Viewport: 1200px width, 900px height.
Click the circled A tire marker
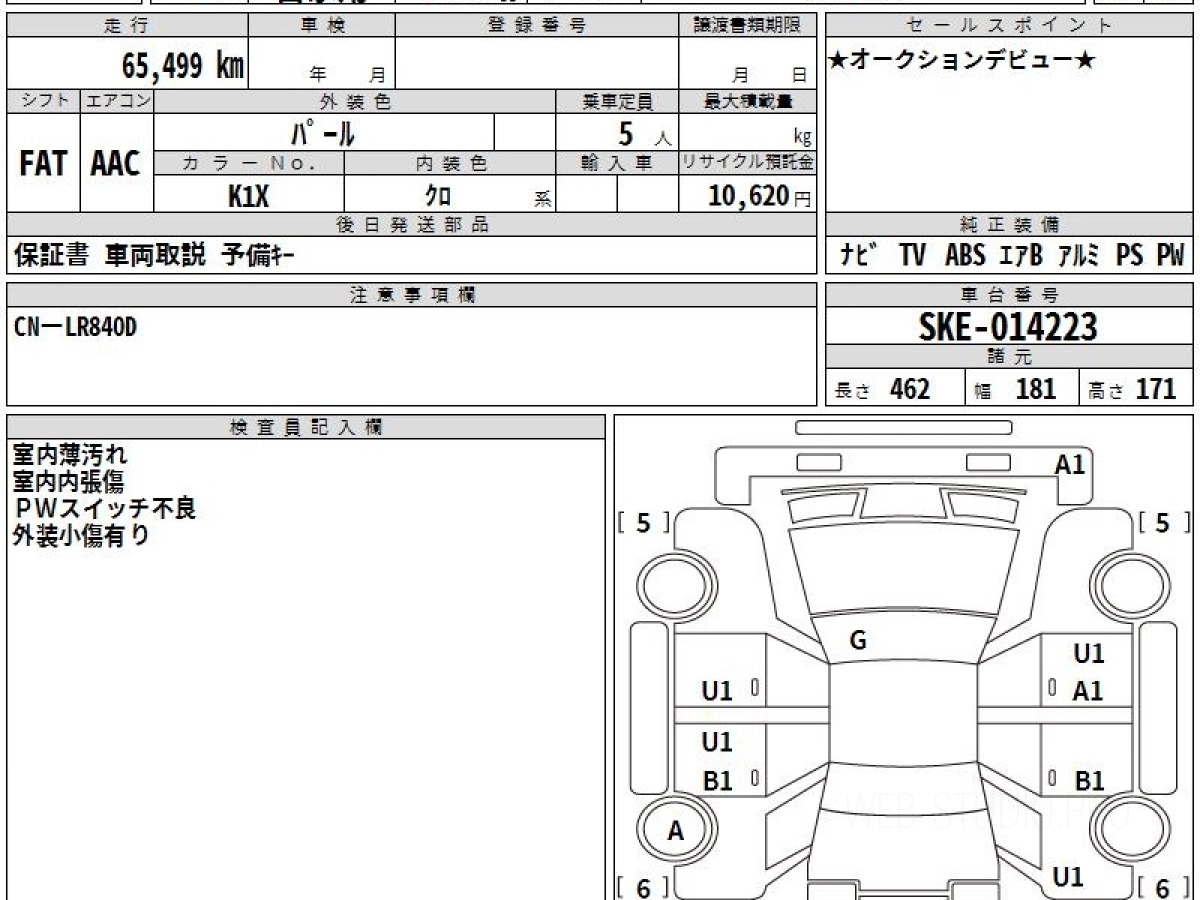(x=677, y=831)
